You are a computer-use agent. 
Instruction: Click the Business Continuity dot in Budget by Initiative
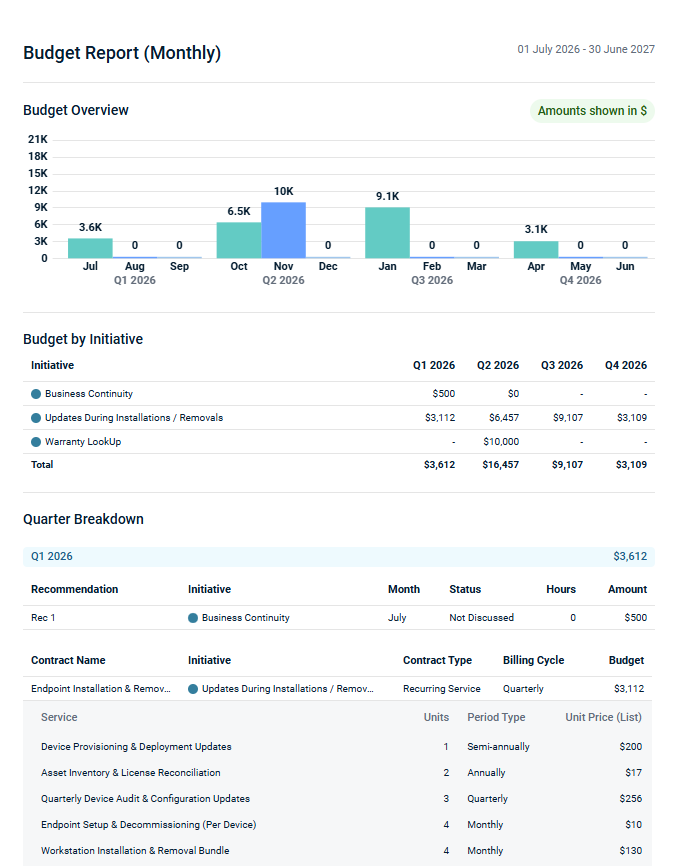click(36, 394)
